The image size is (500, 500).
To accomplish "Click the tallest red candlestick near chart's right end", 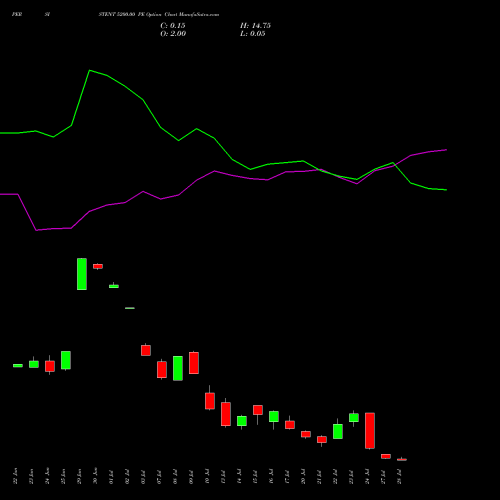I will coord(370,431).
